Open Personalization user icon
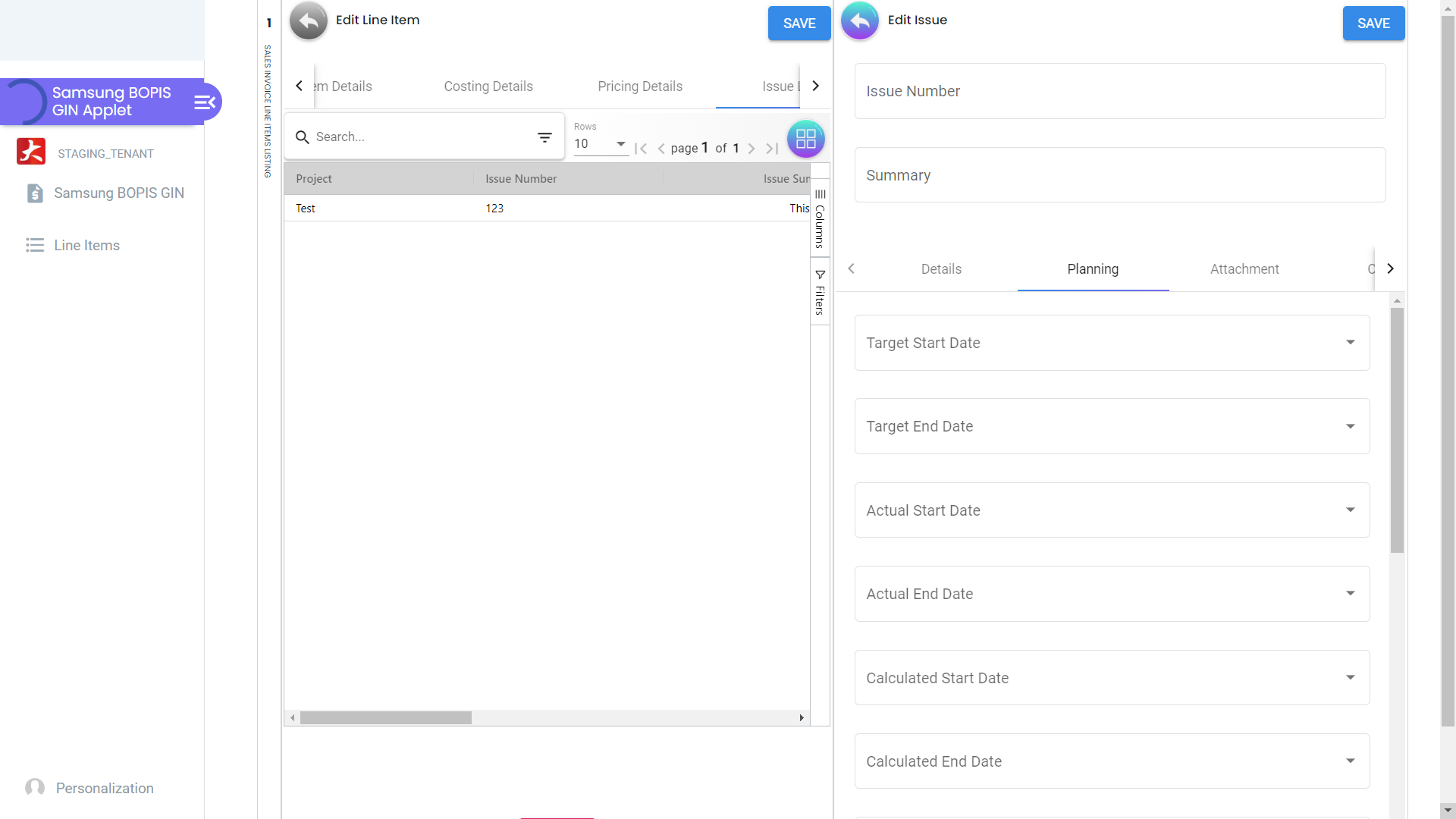 pos(35,787)
